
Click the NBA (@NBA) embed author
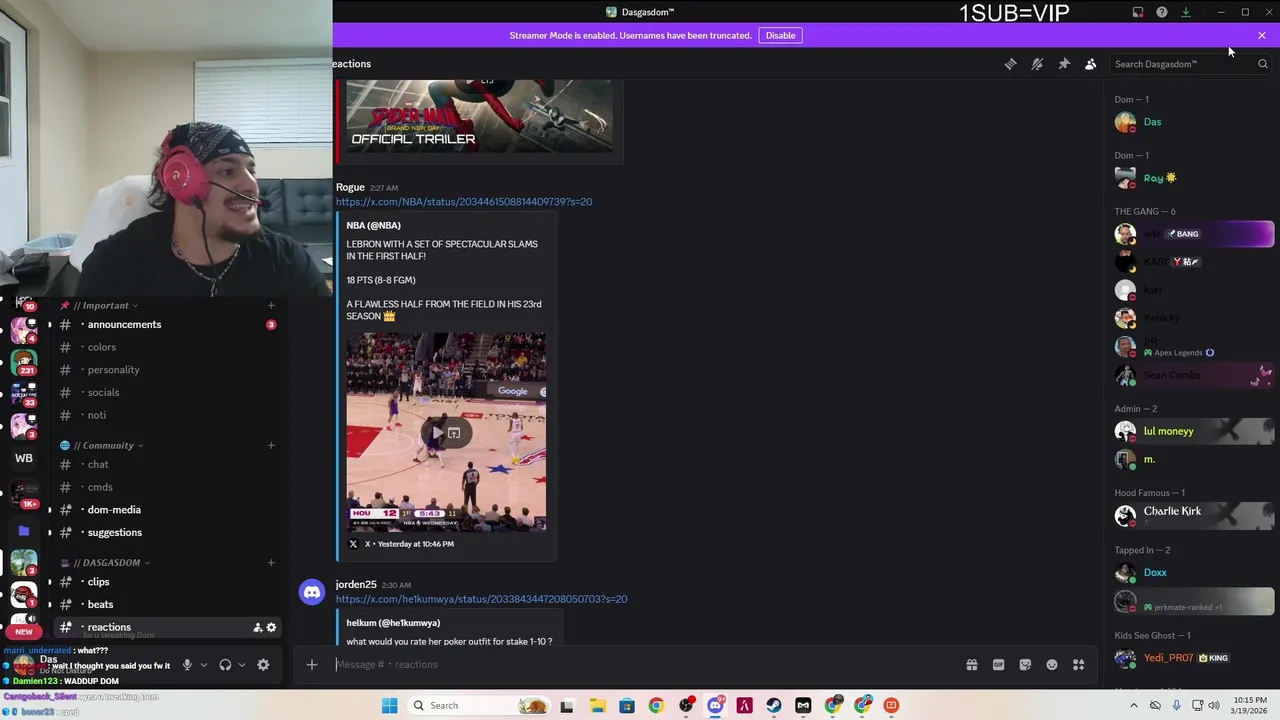click(x=374, y=226)
